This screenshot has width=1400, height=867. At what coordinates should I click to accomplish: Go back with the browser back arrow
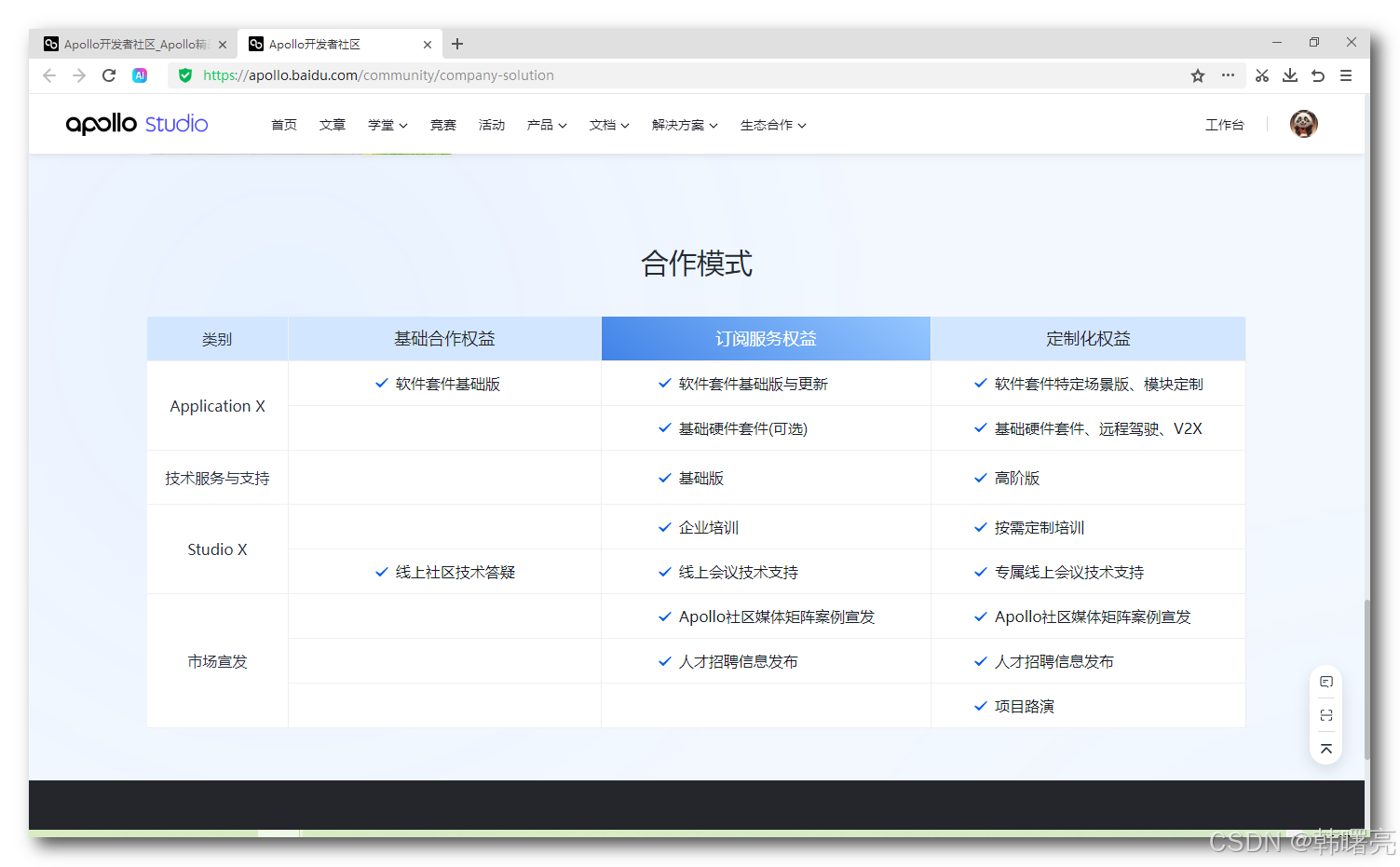point(49,75)
